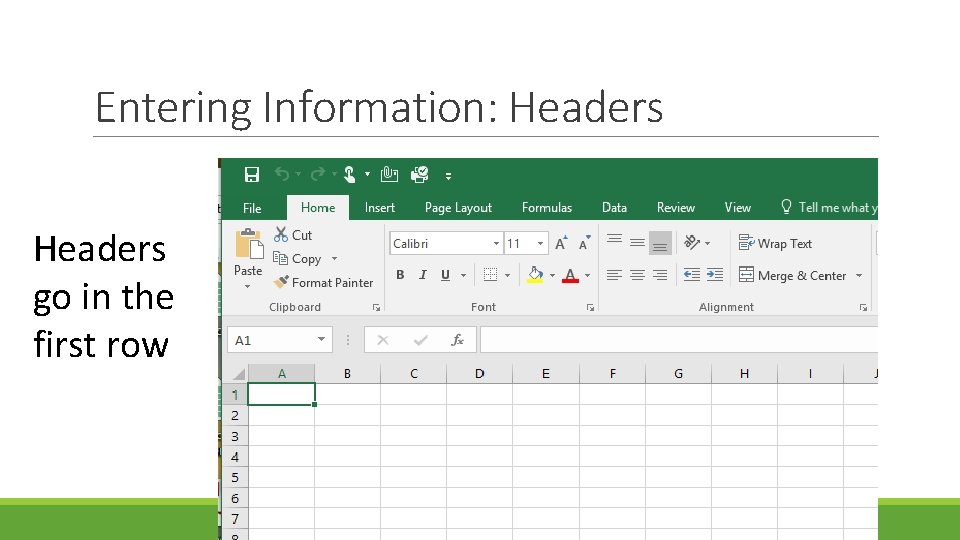Image resolution: width=960 pixels, height=540 pixels.
Task: Click the Bottom Align icon
Action: pyautogui.click(x=660, y=242)
